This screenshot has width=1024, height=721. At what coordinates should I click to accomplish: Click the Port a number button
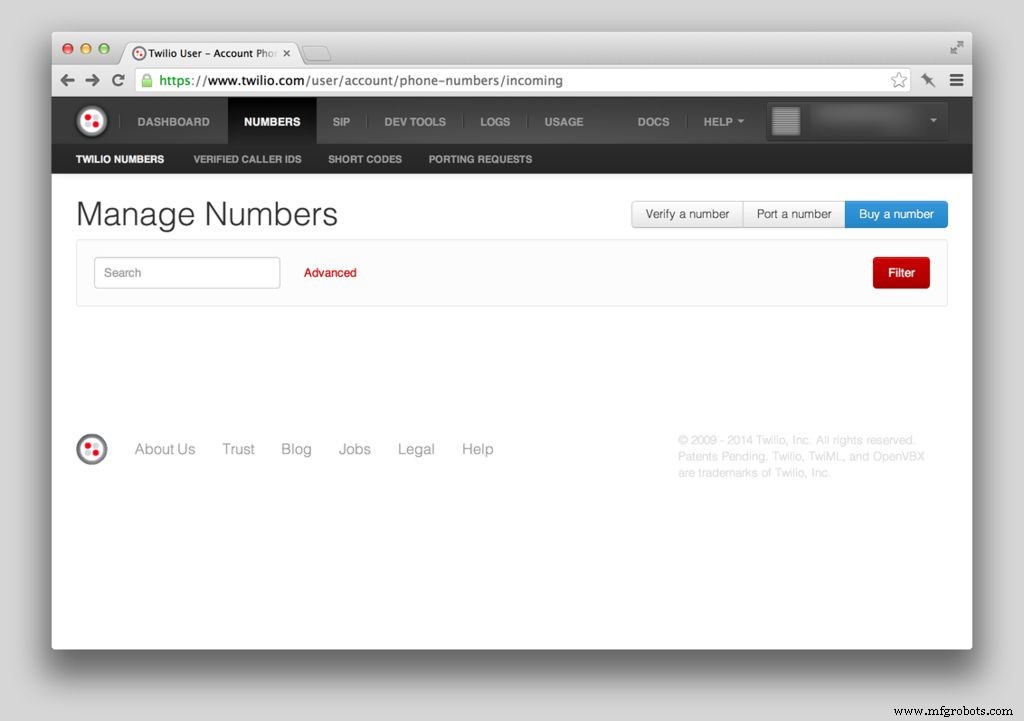click(x=794, y=214)
